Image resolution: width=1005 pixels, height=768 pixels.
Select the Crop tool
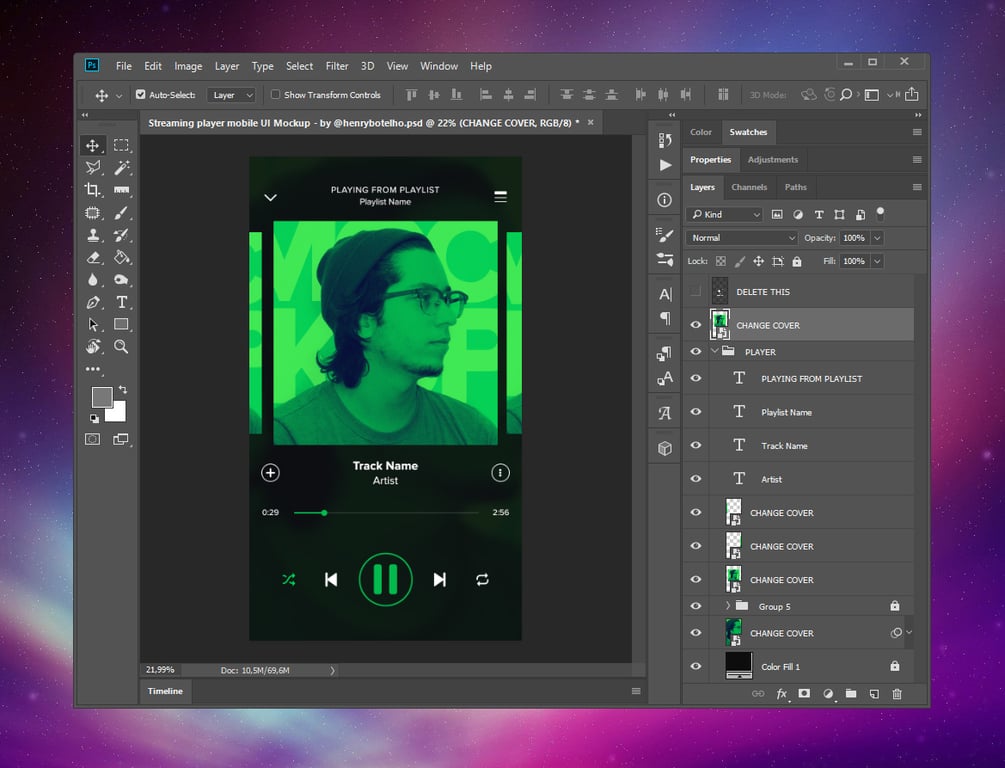(x=93, y=190)
